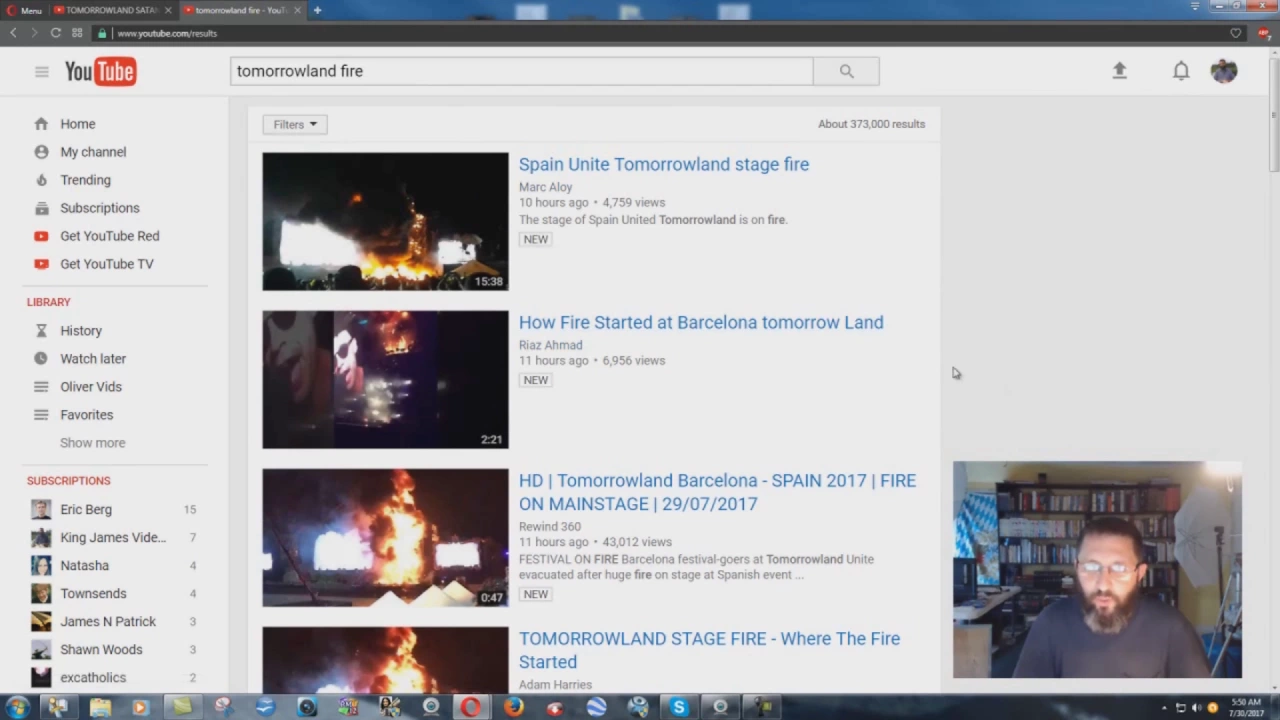Viewport: 1280px width, 720px height.
Task: Open Firefox from the taskbar
Action: (513, 707)
